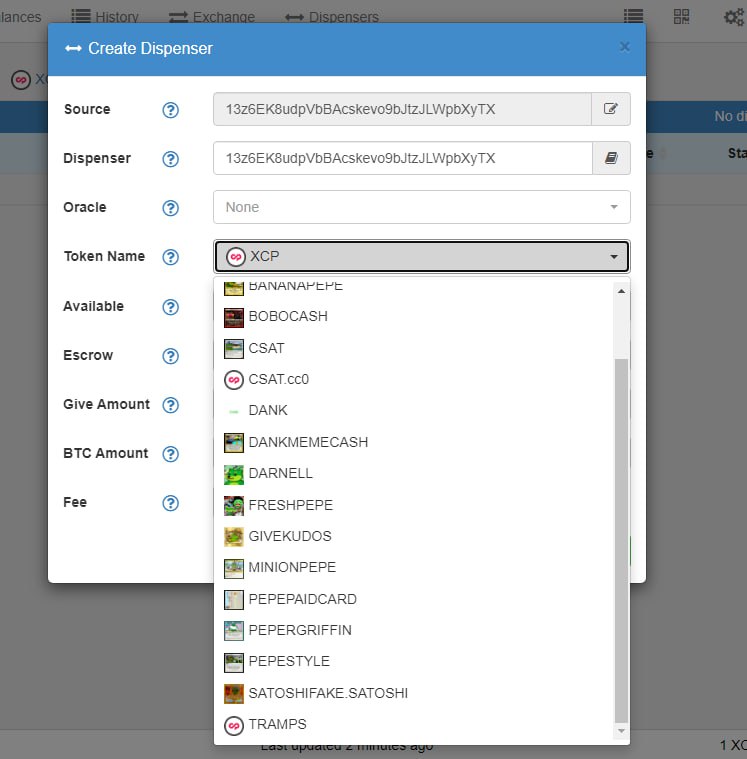
Task: Select GIVEKUDOS token option
Action: 414,536
